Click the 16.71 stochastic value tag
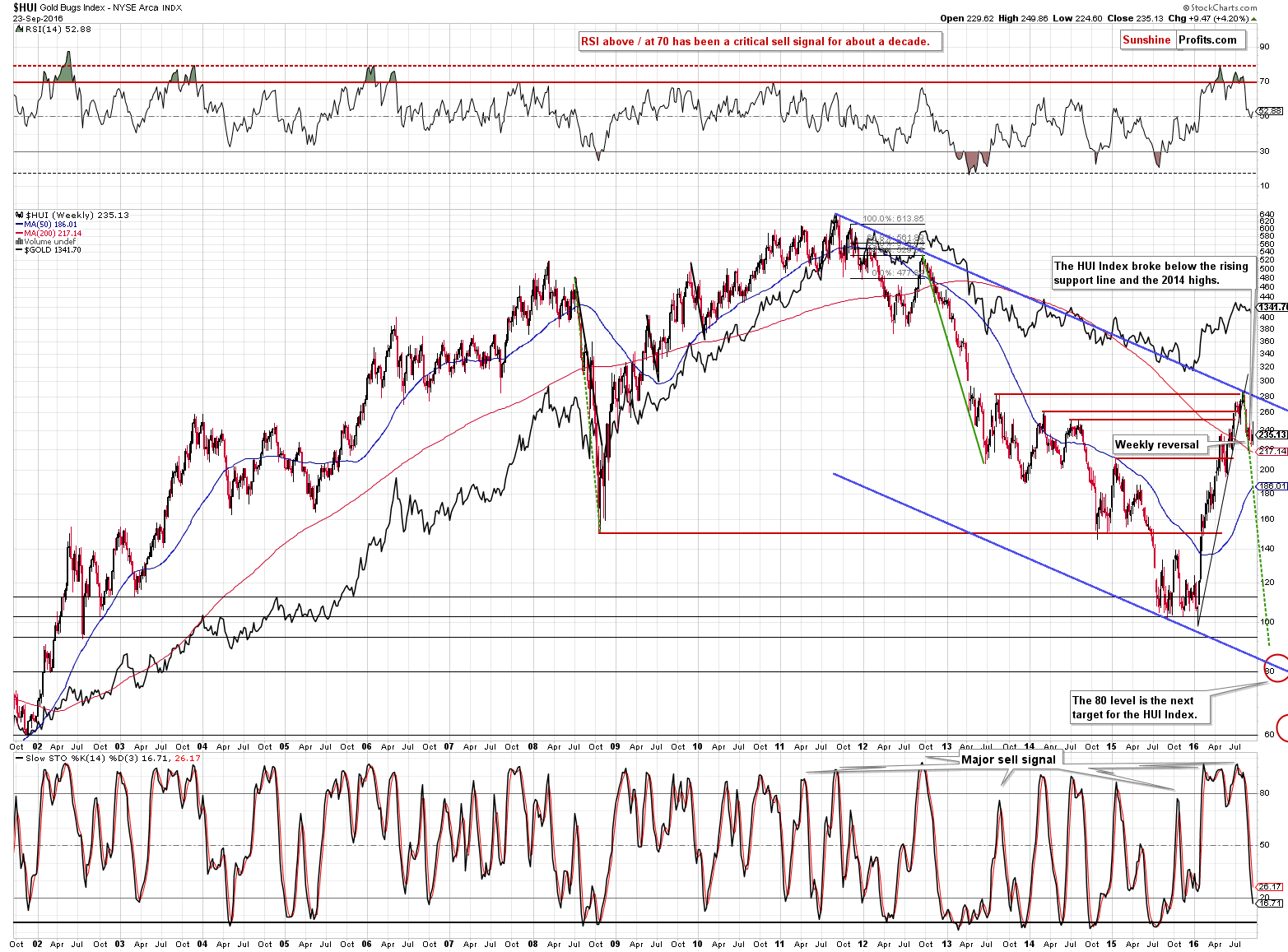The image size is (1288, 952). click(1271, 903)
